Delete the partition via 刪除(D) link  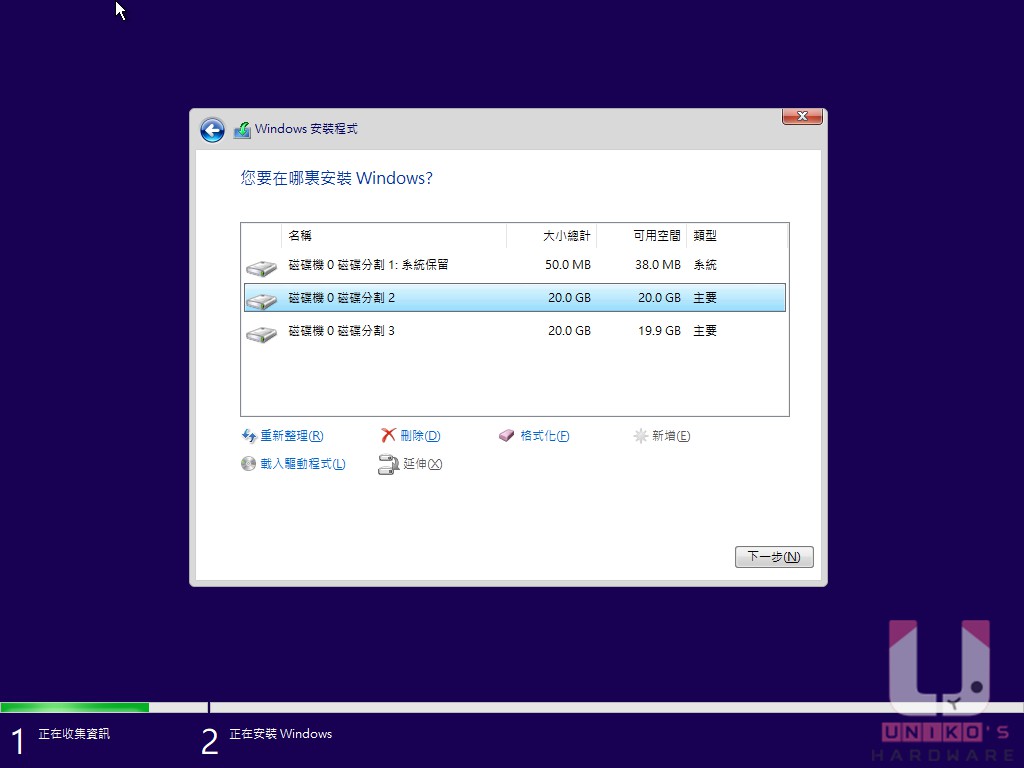point(420,436)
